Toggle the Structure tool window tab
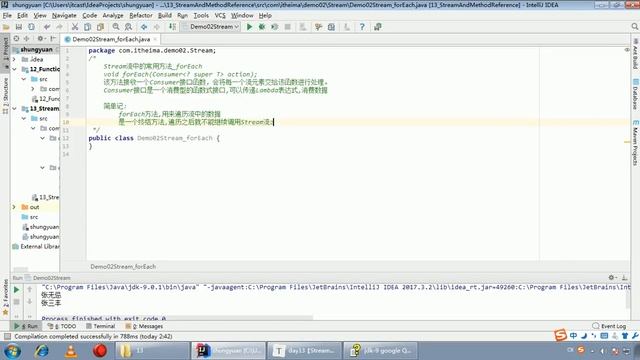This screenshot has height=360, width=640. pos(5,95)
